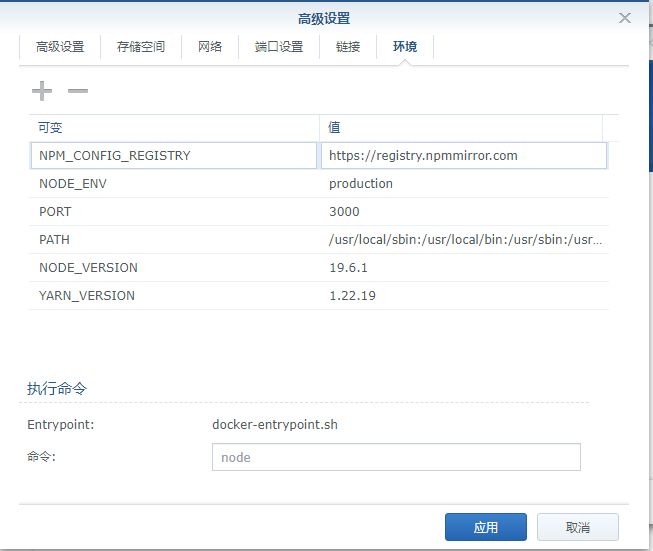Select the NODE_VERSION variable name

(x=88, y=268)
